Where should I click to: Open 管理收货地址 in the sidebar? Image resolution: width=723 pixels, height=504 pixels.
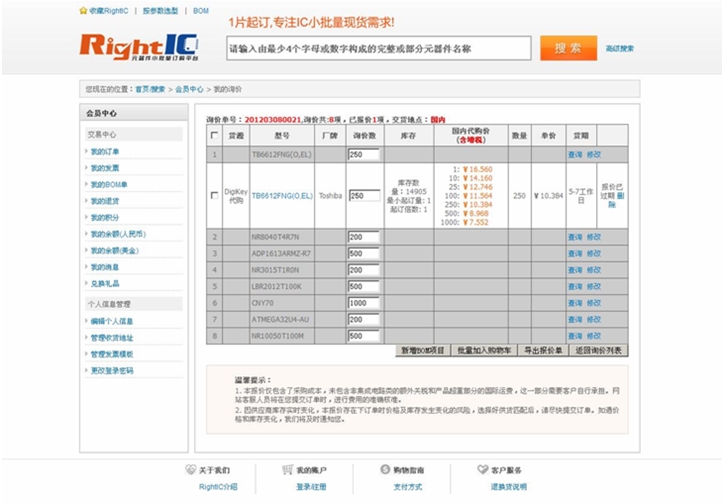coord(112,337)
